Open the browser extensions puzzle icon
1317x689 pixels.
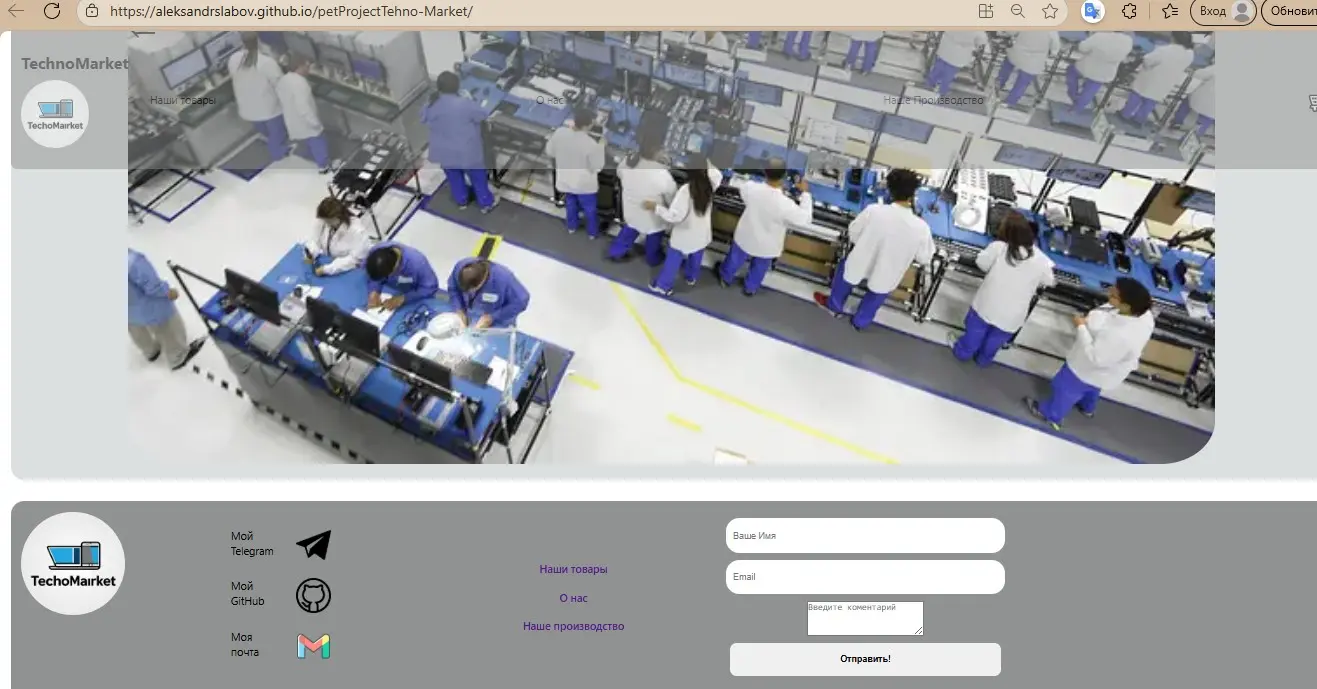tap(1129, 11)
